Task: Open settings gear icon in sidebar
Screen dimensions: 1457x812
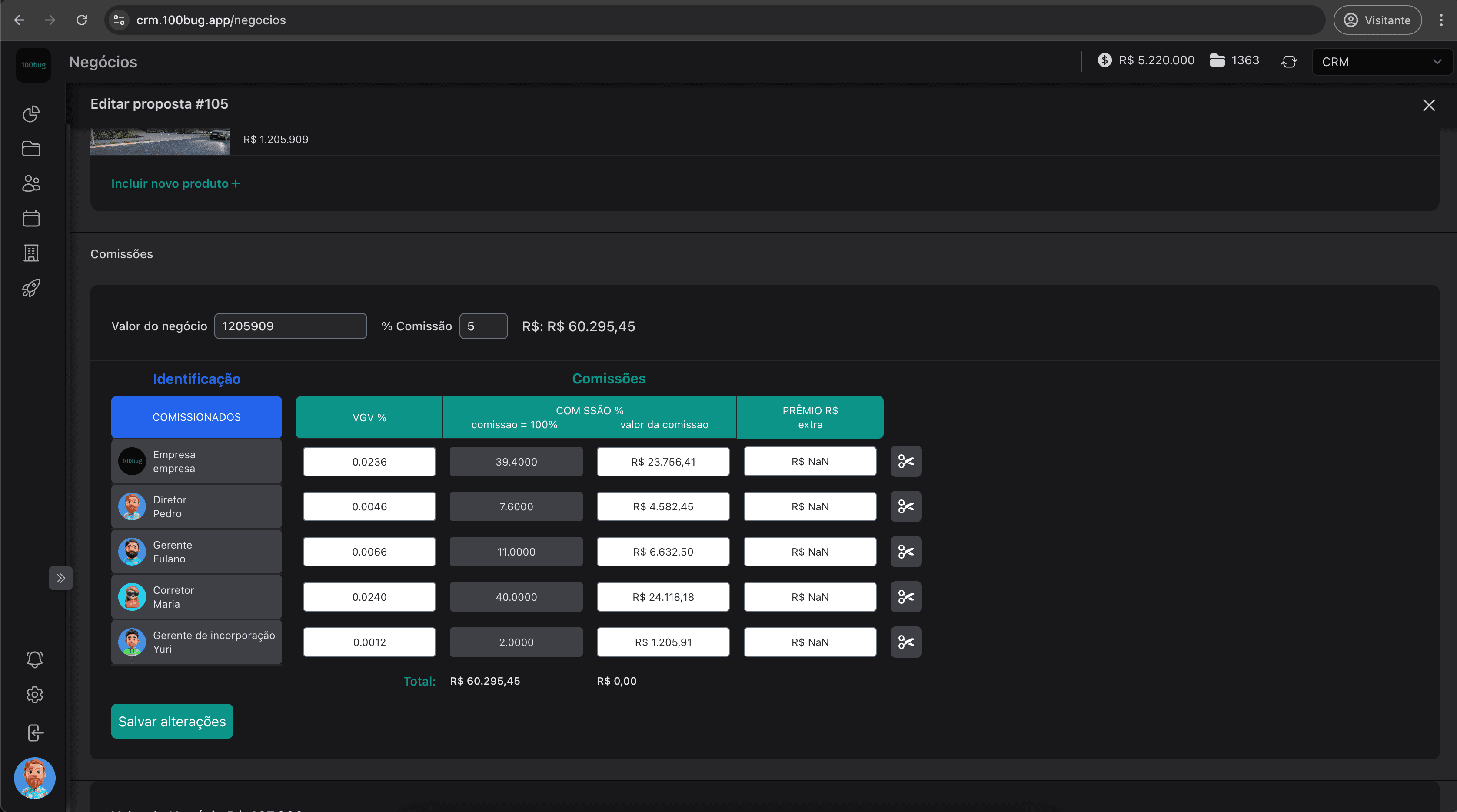Action: click(x=34, y=694)
